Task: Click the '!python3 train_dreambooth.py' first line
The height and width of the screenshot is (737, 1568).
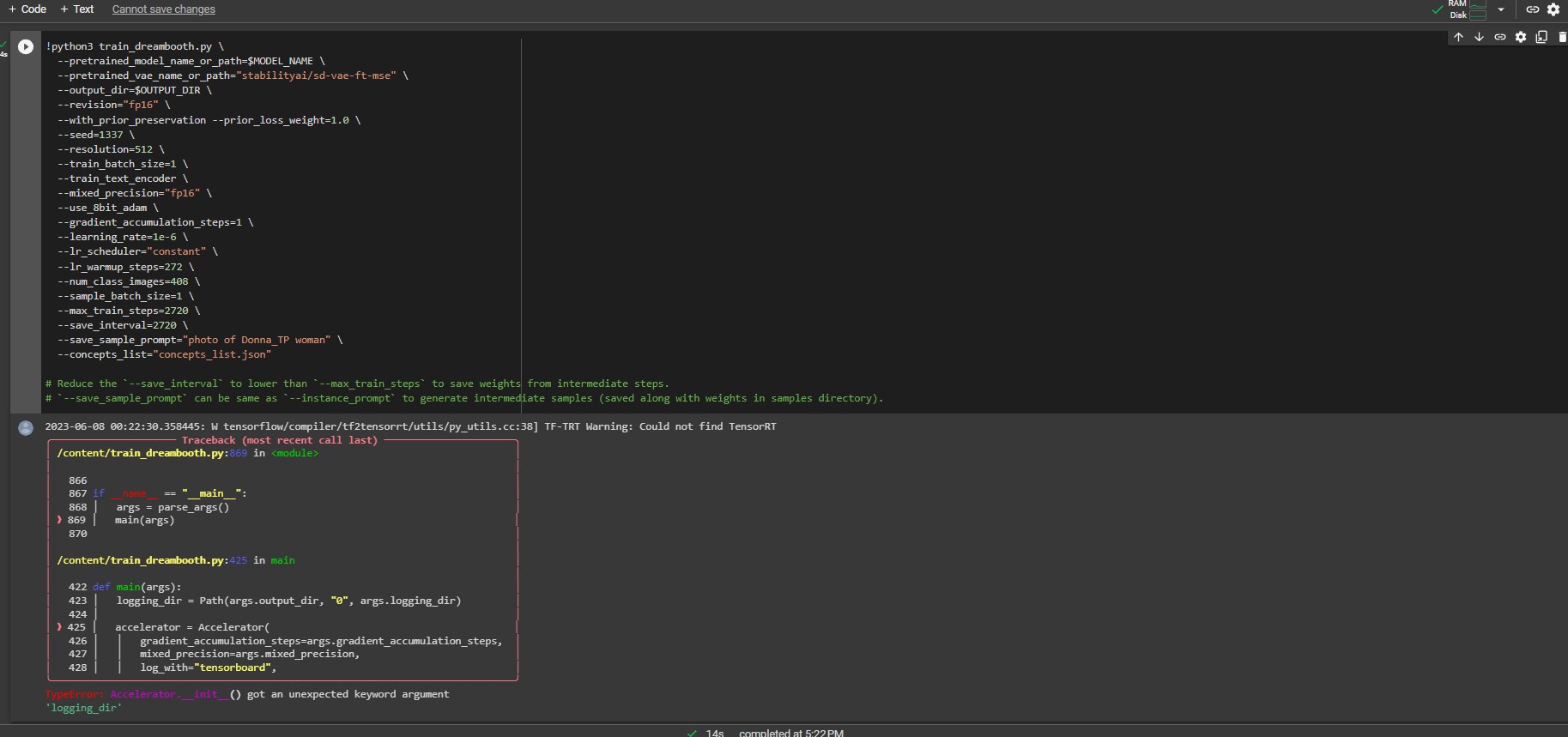Action: tap(134, 46)
